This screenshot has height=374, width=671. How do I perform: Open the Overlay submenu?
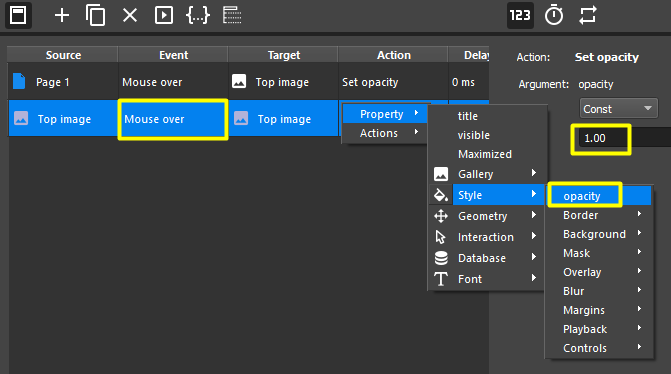599,272
